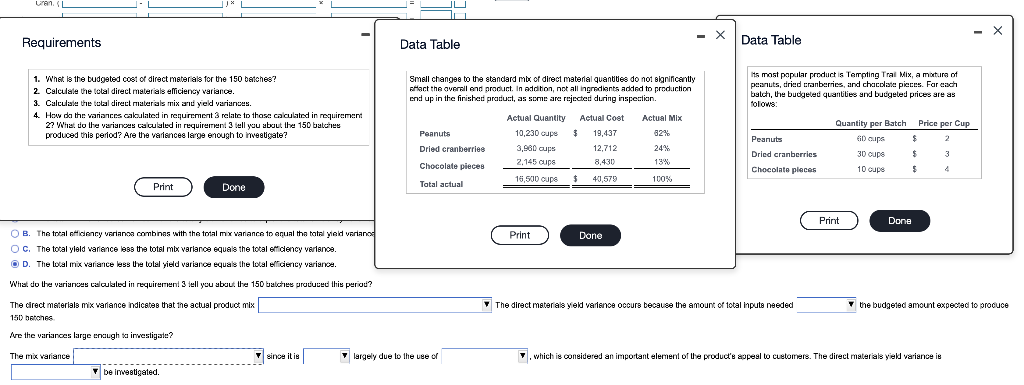
Task: Click Print in the right Data Table dialog
Action: 829,221
